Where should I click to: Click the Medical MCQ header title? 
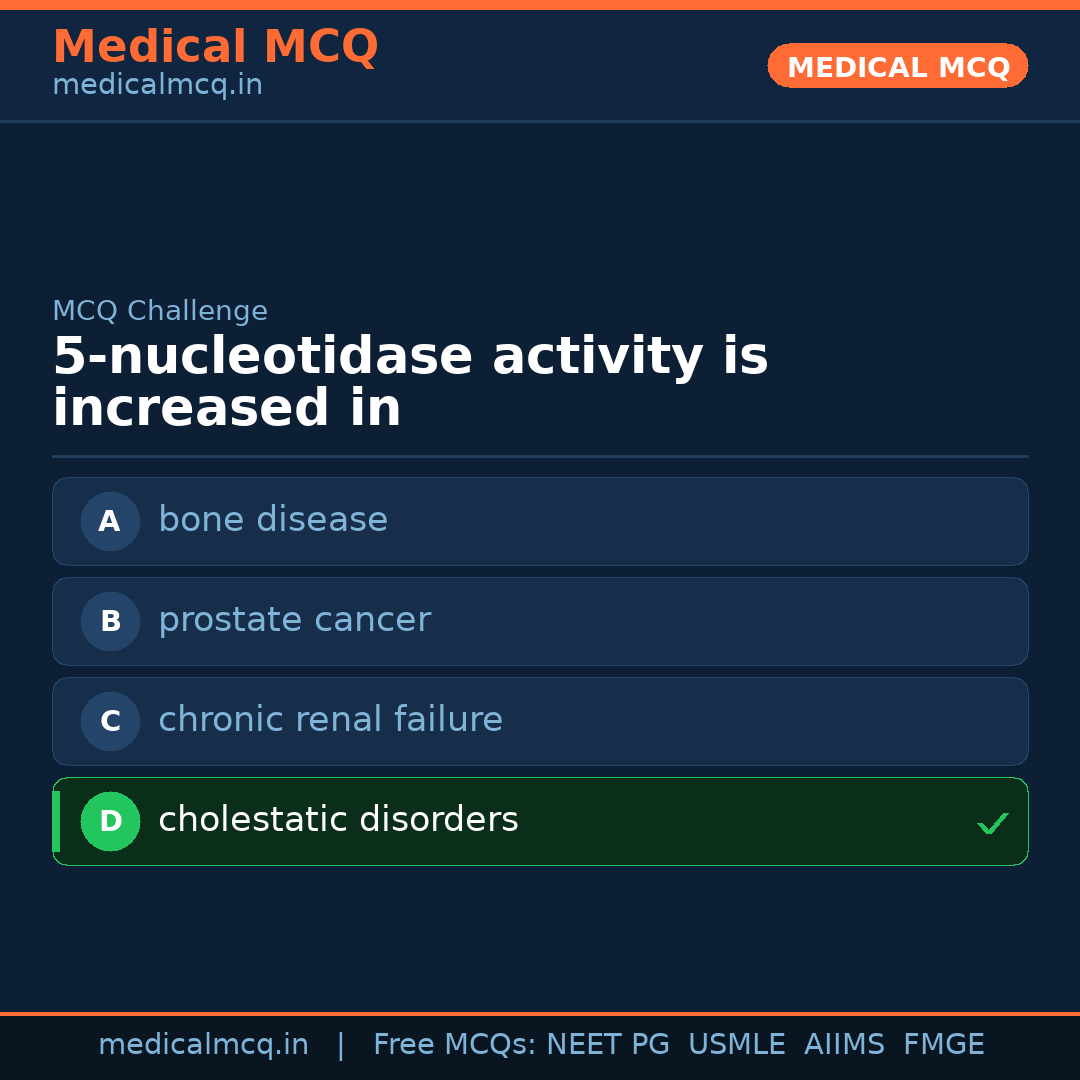pyautogui.click(x=215, y=46)
